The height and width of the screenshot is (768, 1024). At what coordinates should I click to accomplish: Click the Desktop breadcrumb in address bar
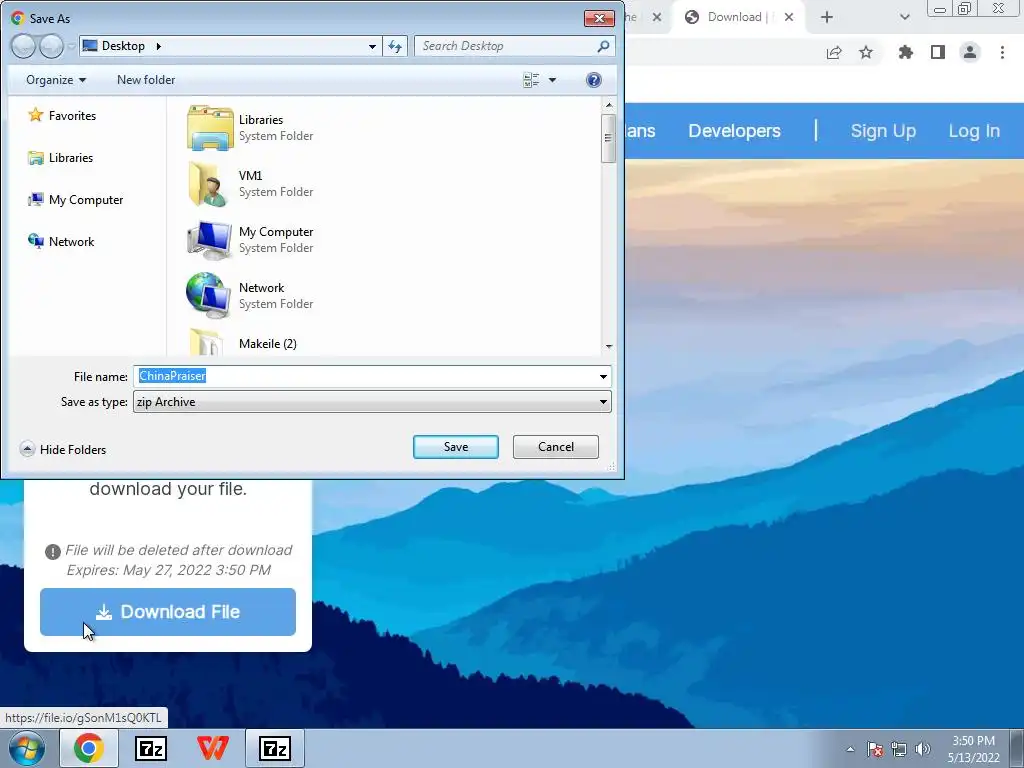pyautogui.click(x=123, y=46)
